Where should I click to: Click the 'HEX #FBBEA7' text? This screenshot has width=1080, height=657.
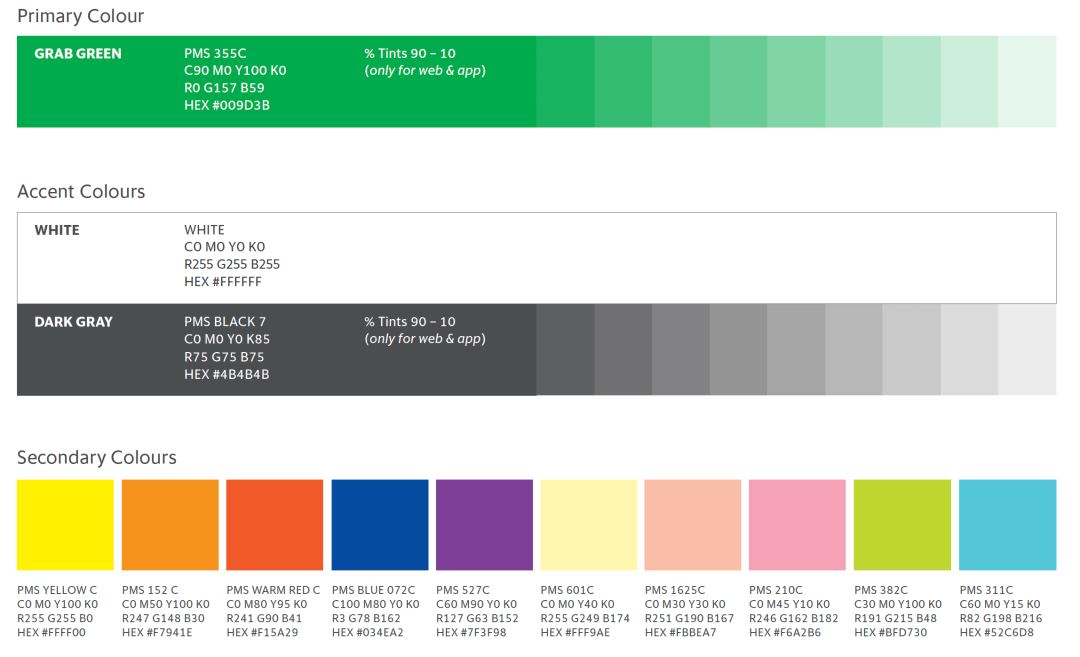681,632
